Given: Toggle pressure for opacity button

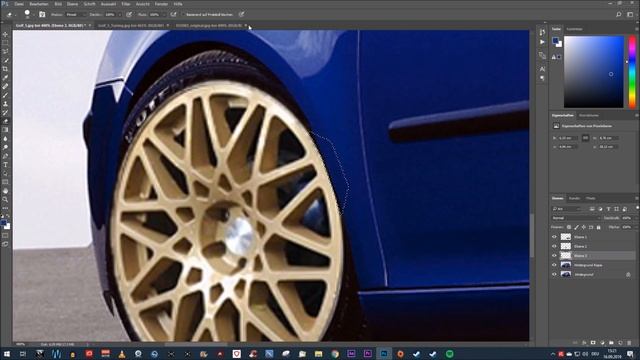Looking at the screenshot, I should point(129,14).
